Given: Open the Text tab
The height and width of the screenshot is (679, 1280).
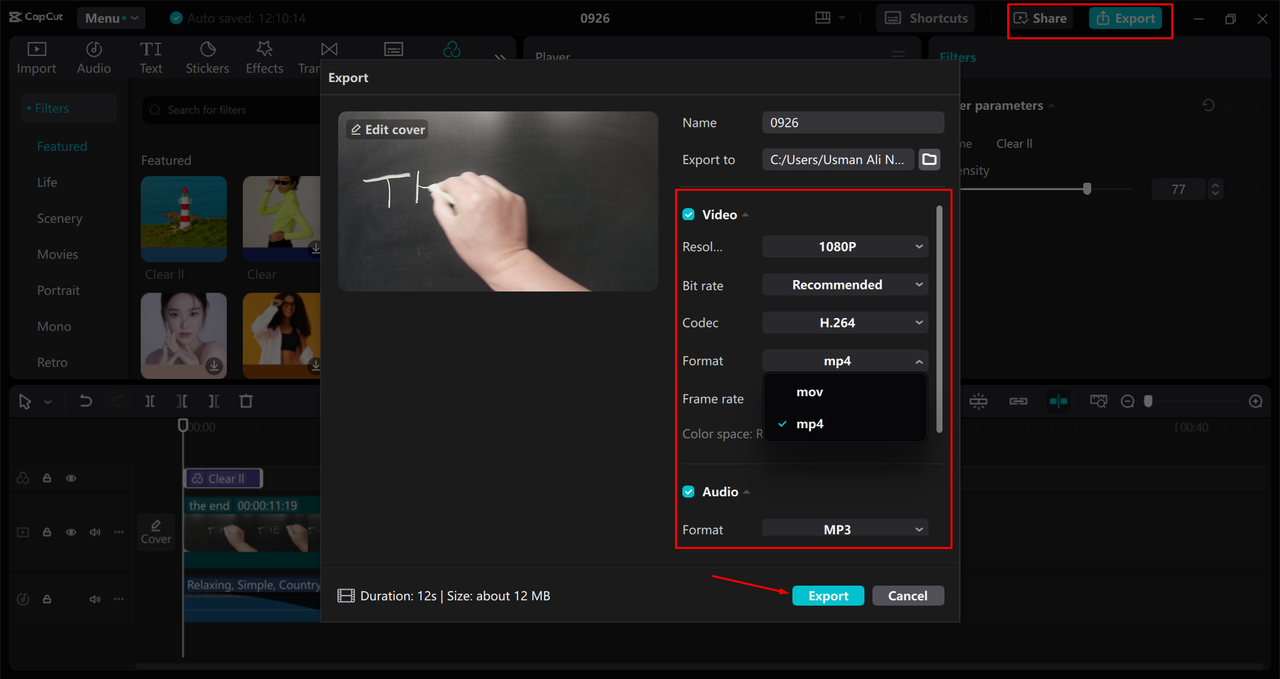Looking at the screenshot, I should tap(151, 58).
